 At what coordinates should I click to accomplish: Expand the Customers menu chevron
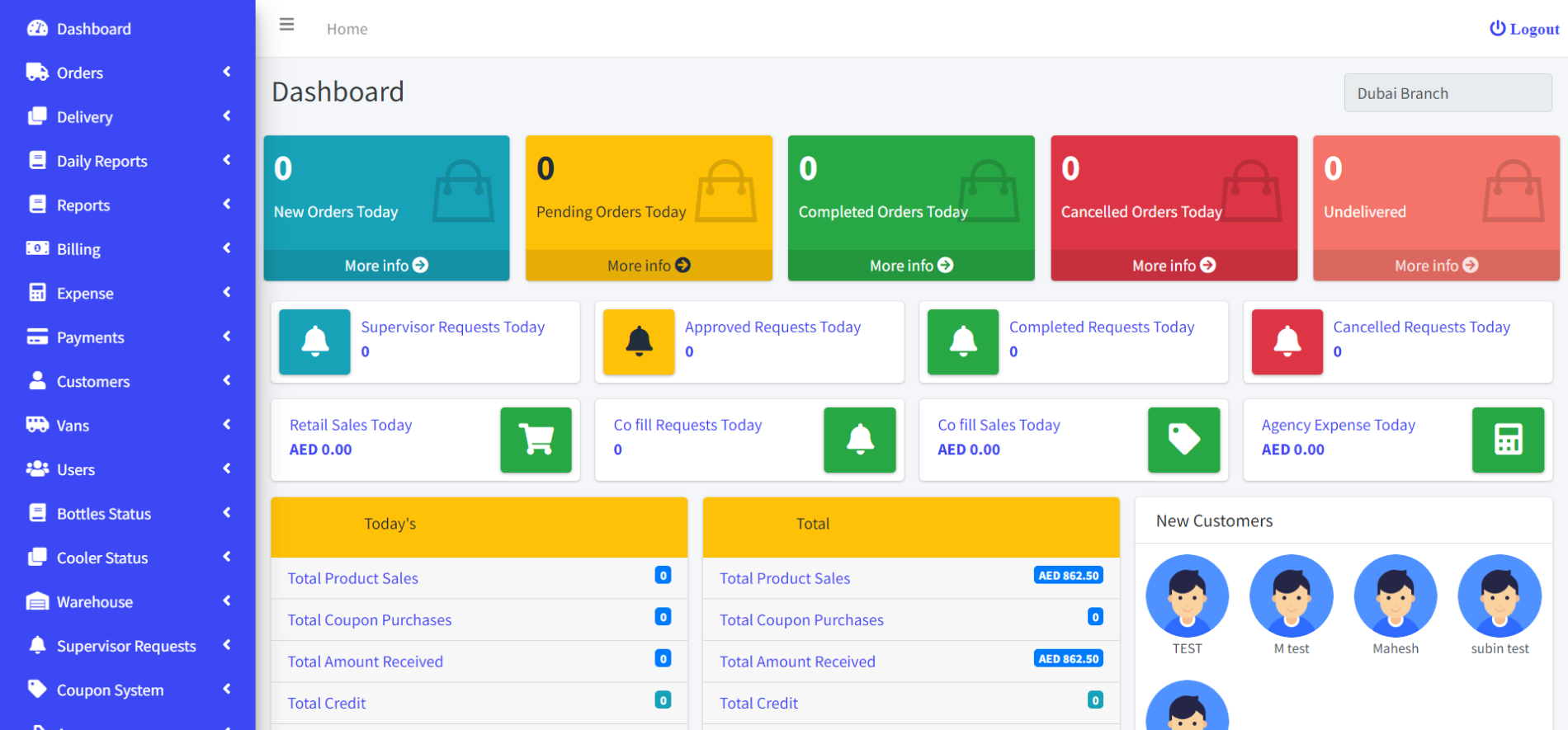point(227,380)
